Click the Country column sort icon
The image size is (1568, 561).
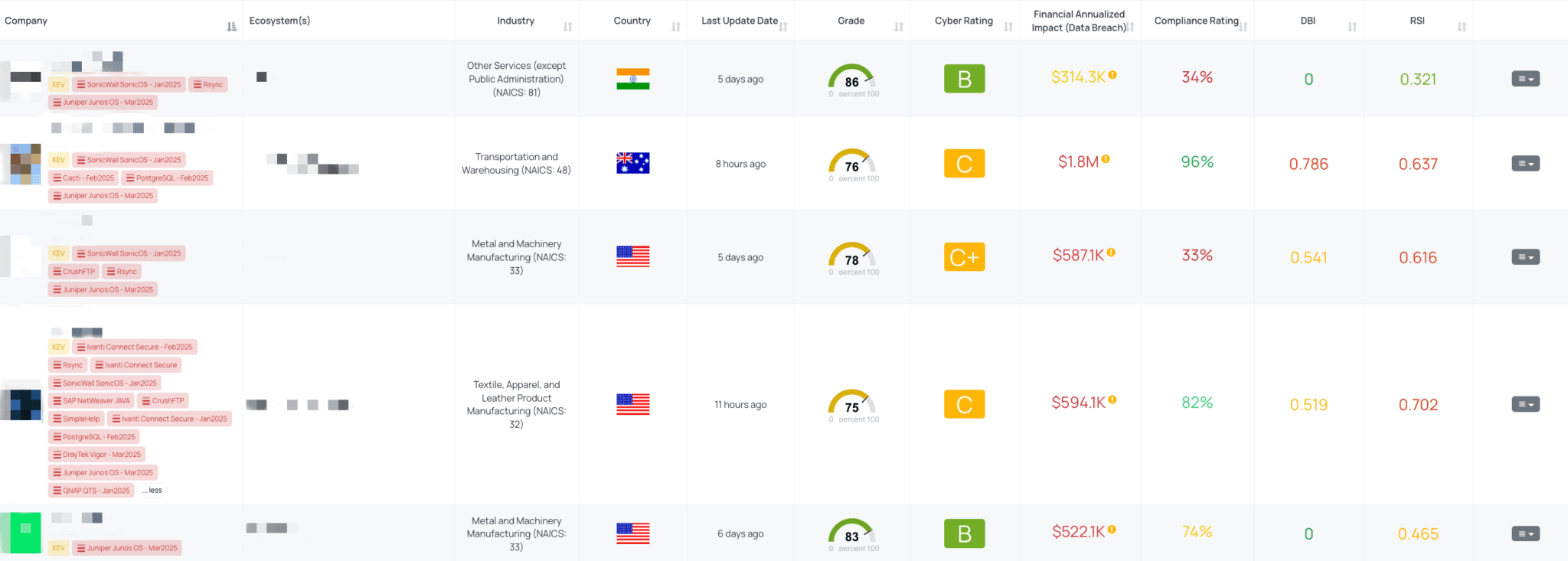(676, 27)
